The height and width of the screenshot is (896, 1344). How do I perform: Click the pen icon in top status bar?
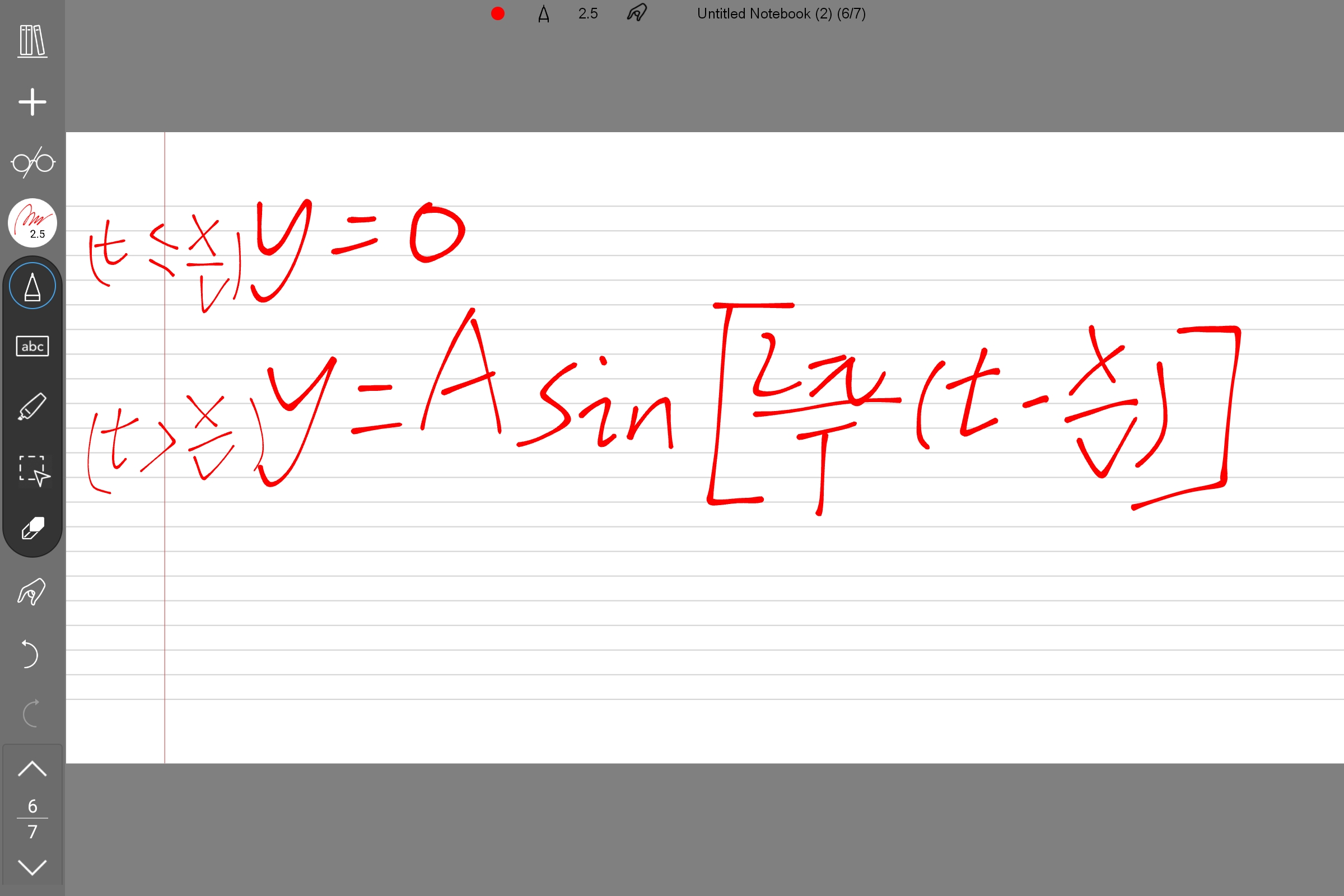[x=543, y=13]
